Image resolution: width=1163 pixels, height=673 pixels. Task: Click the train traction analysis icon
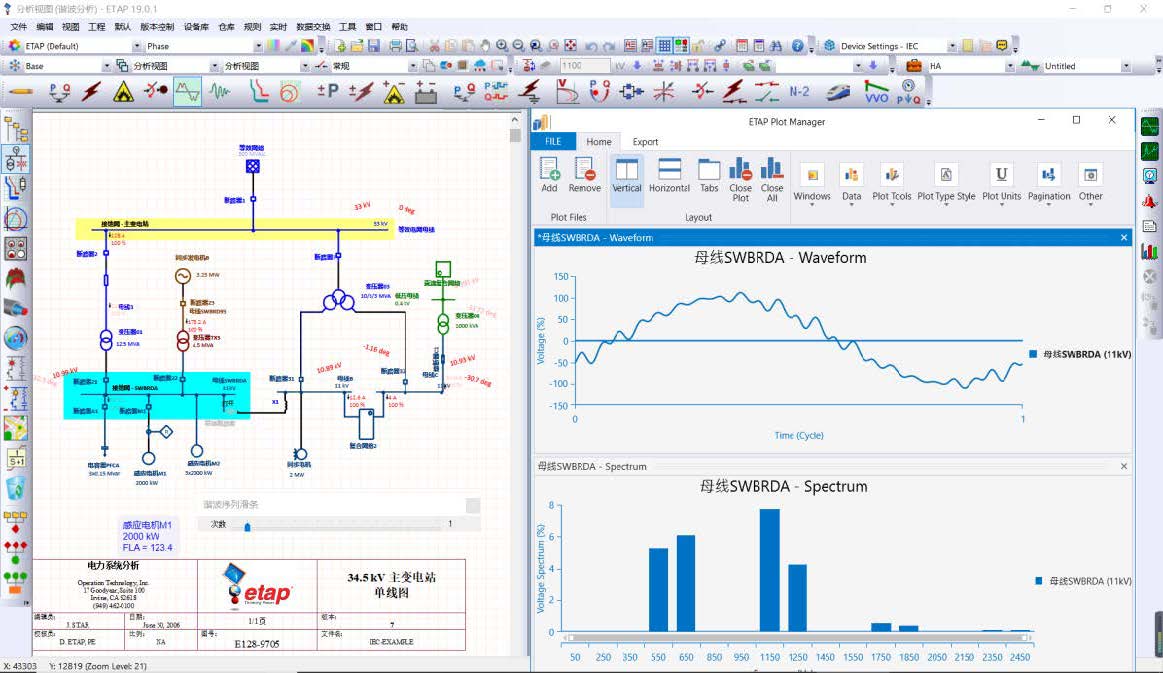tap(837, 91)
